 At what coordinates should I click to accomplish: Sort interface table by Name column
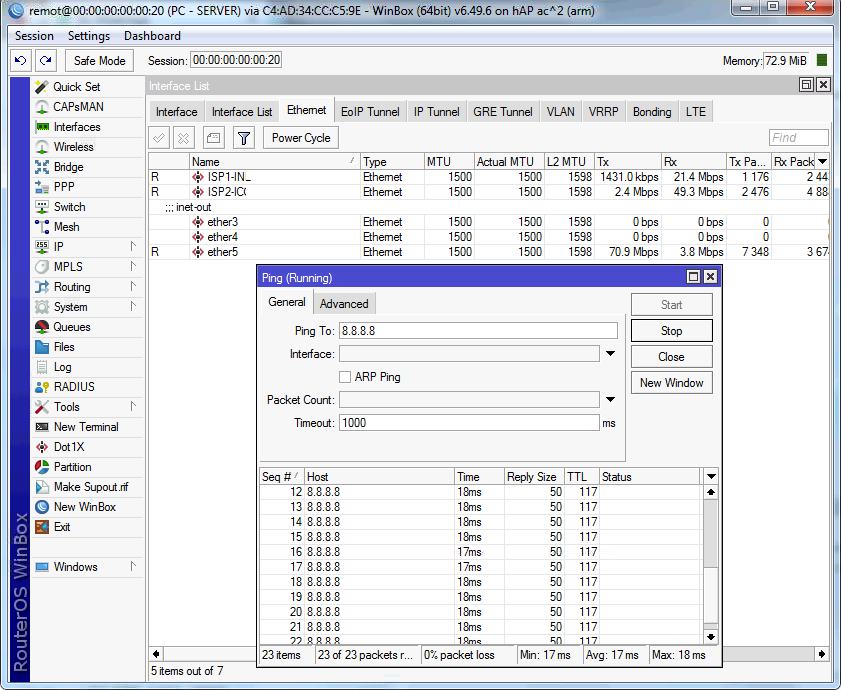(275, 162)
